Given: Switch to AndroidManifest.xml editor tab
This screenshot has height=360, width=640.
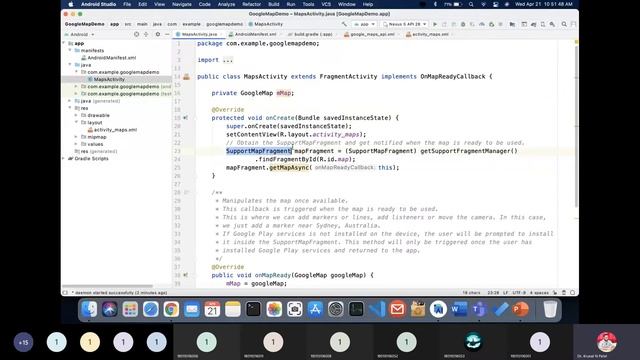Looking at the screenshot, I should pos(253,34).
